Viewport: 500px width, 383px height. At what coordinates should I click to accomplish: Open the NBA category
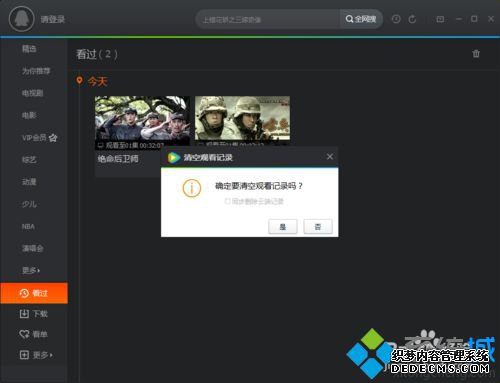pos(28,226)
